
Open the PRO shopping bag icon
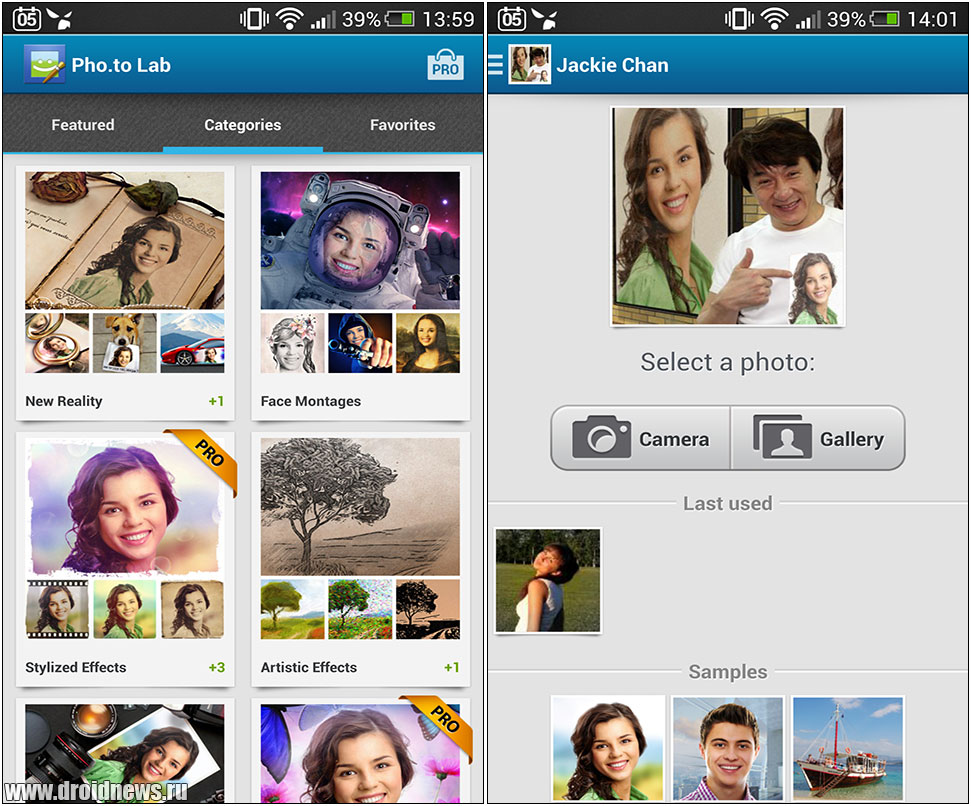(445, 65)
